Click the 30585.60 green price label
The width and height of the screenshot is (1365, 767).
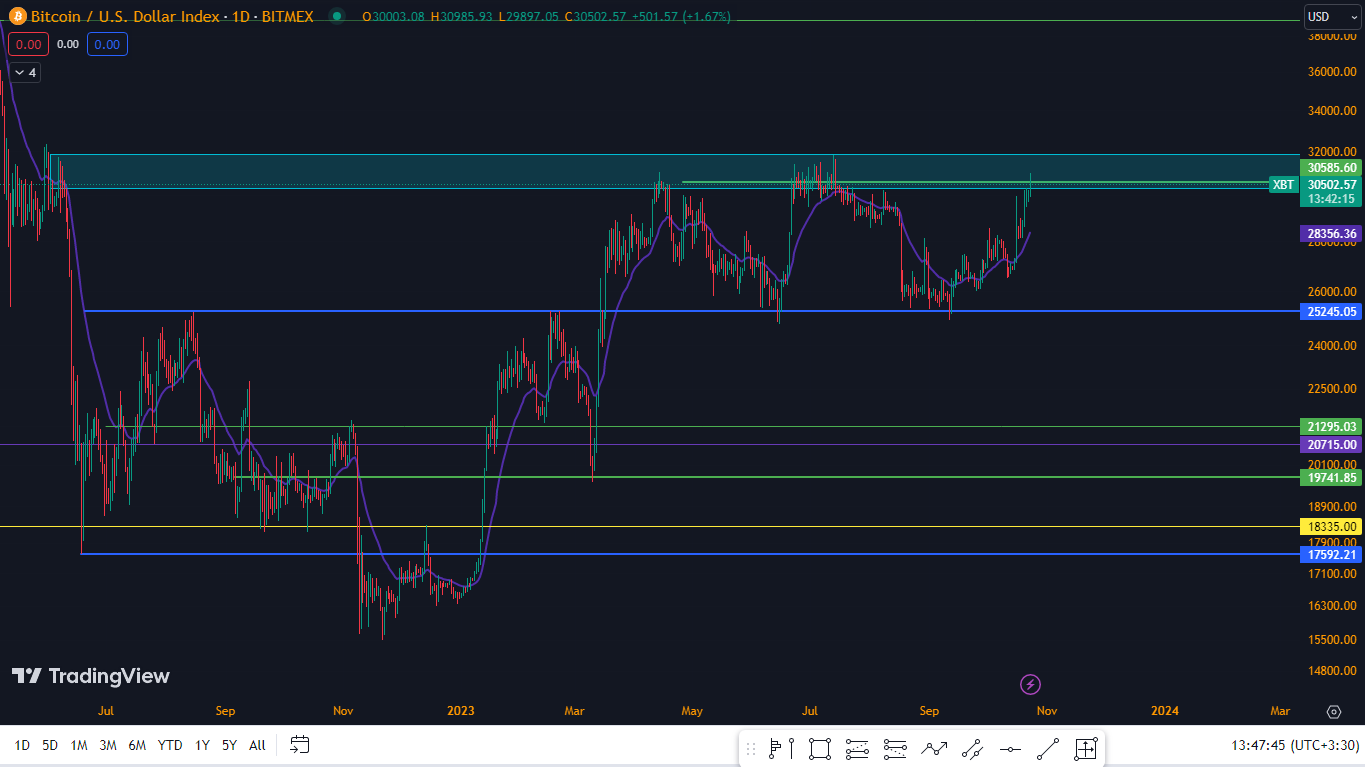point(1331,168)
